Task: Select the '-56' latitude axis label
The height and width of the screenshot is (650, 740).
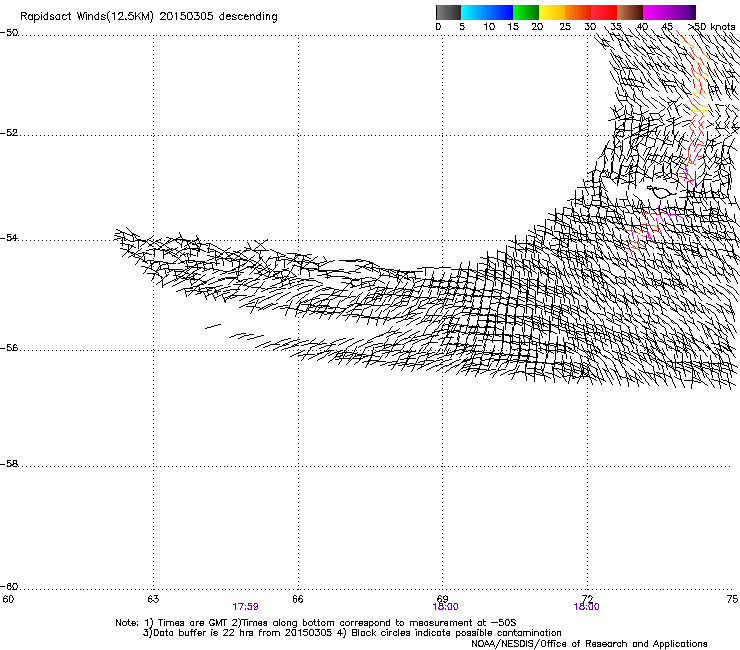Action: pos(9,348)
